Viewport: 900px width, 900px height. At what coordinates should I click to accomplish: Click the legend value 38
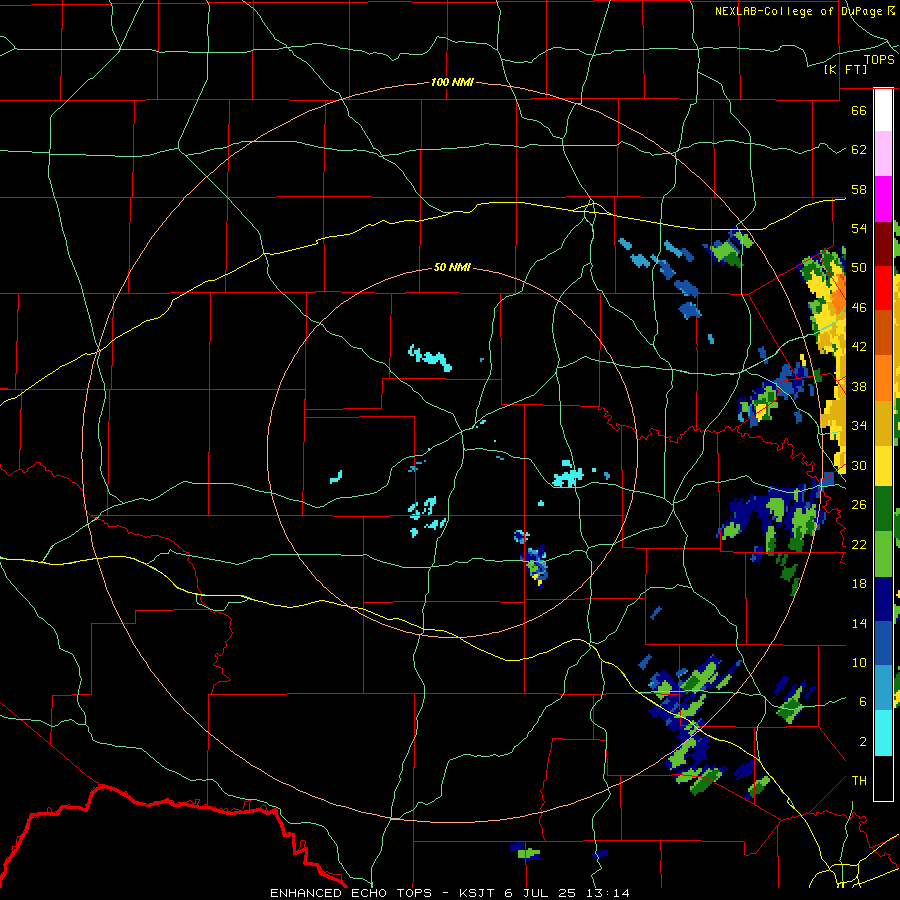859,386
